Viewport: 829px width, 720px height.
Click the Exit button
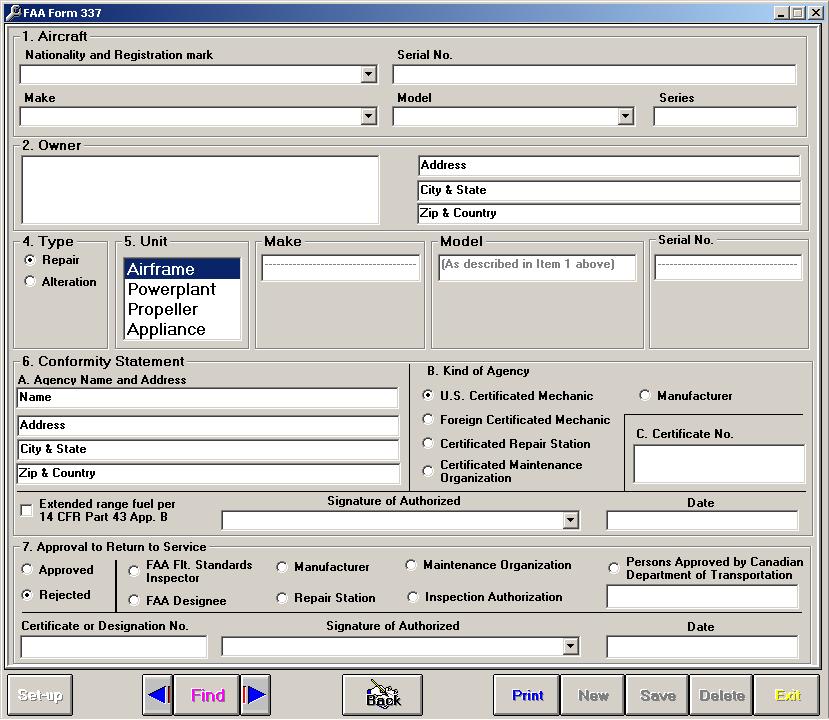(786, 695)
